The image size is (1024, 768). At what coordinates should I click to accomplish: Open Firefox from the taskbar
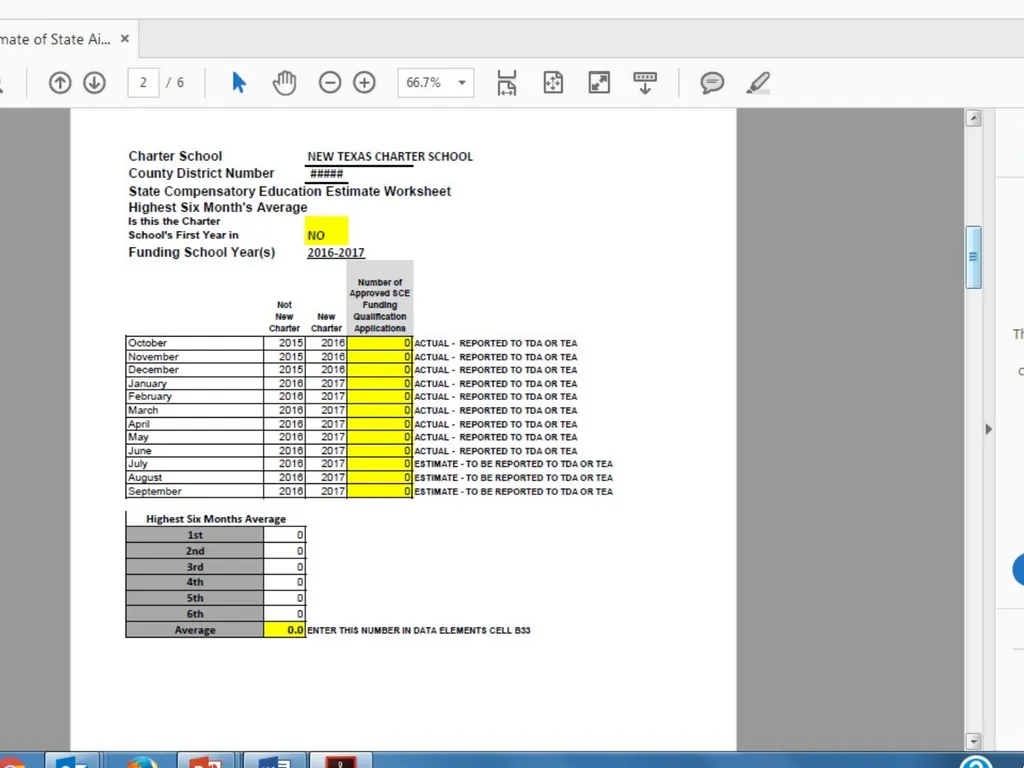[x=142, y=761]
